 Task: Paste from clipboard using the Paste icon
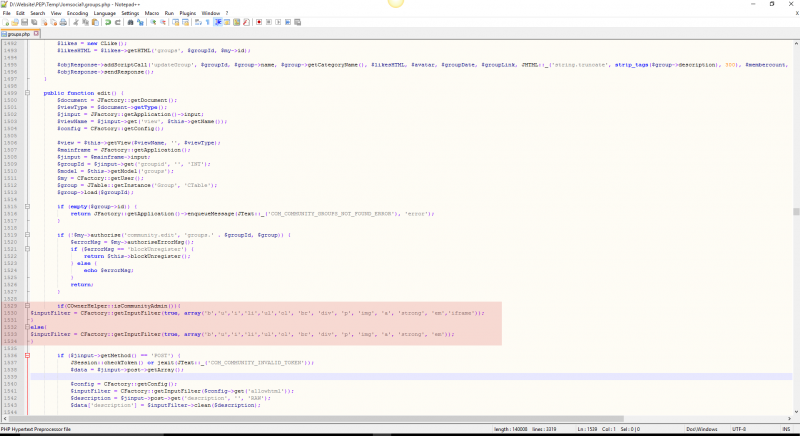tap(95, 22)
